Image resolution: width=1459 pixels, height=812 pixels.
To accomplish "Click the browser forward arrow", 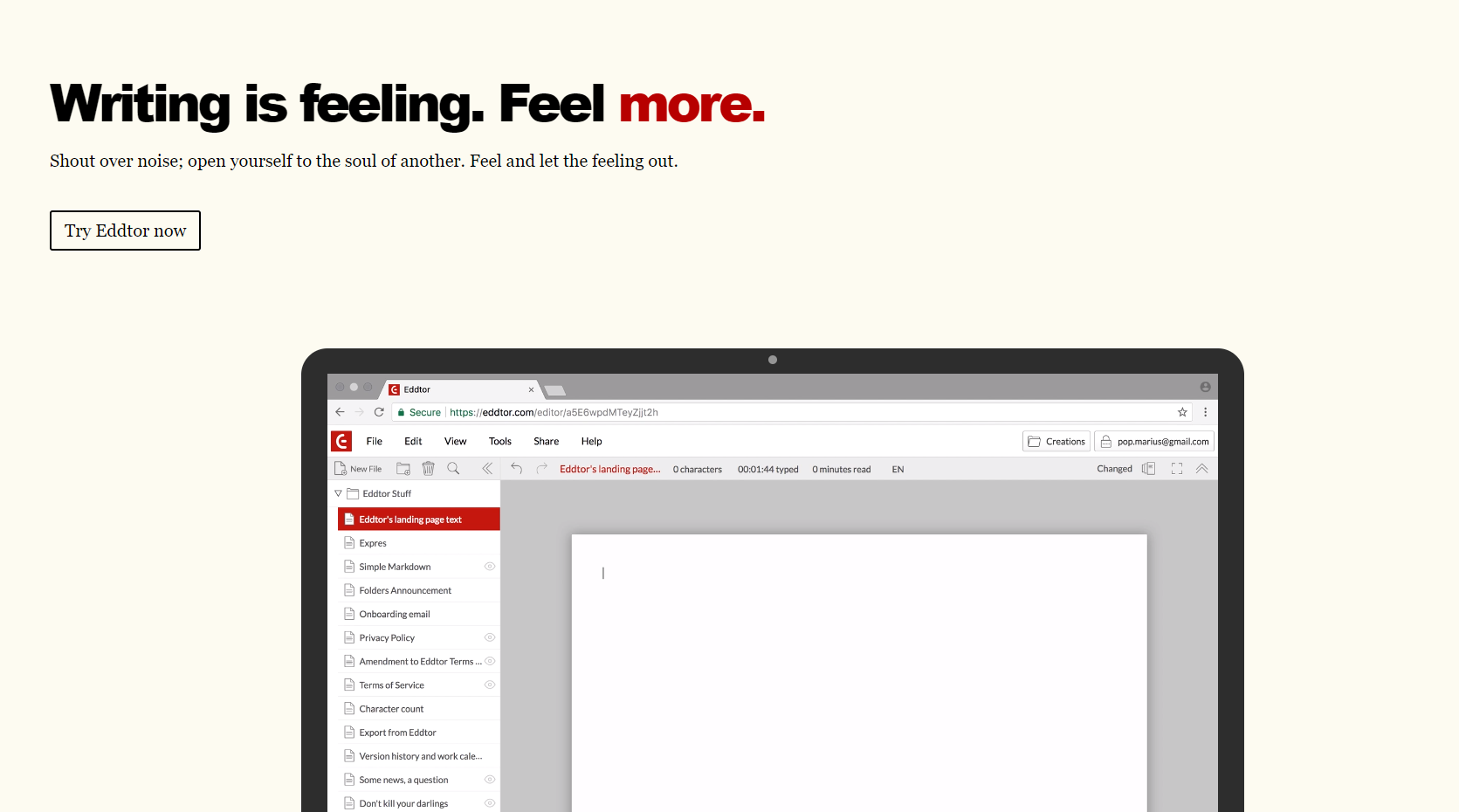I will click(359, 412).
